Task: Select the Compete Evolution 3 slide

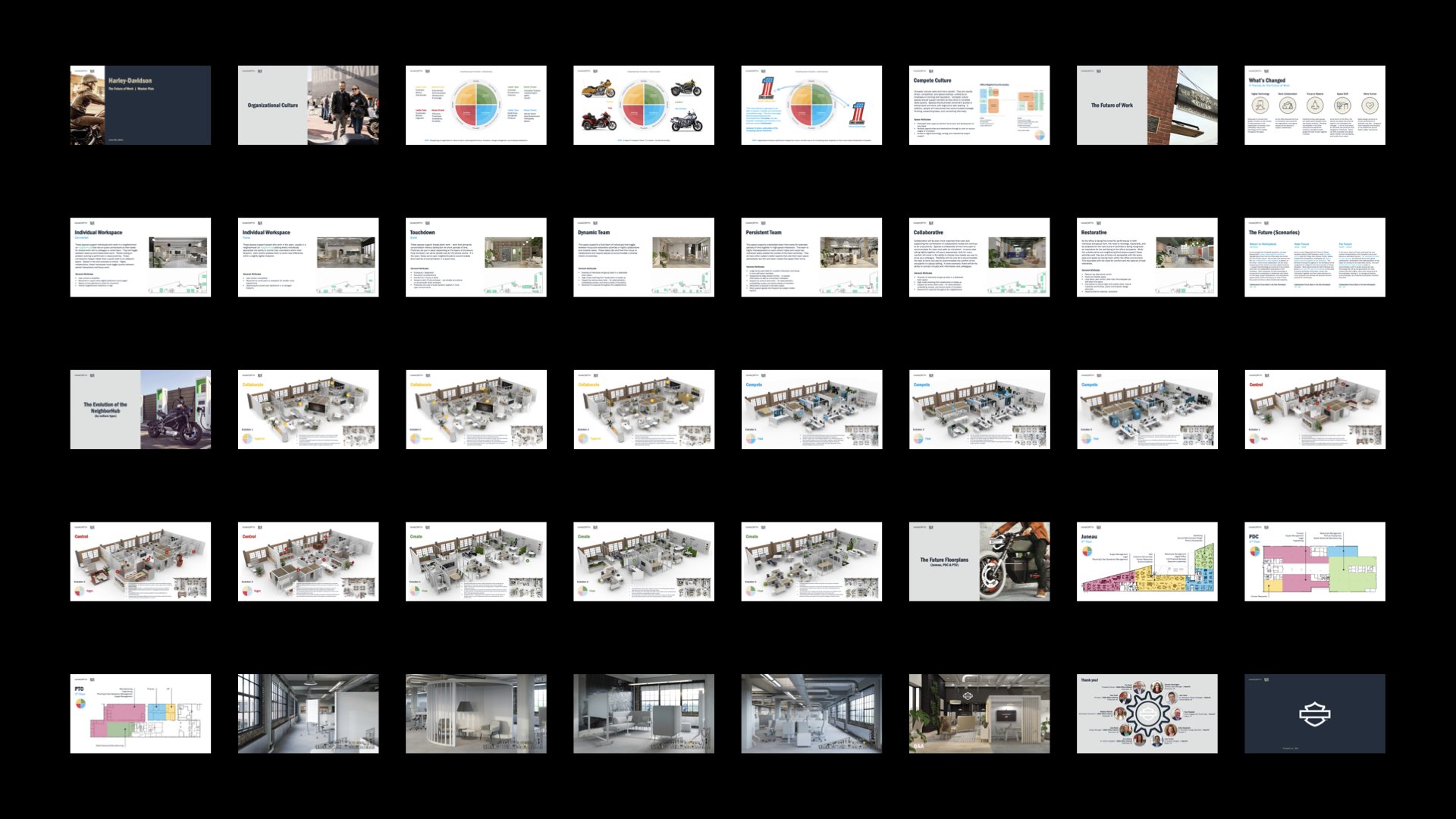Action: pyautogui.click(x=1147, y=409)
